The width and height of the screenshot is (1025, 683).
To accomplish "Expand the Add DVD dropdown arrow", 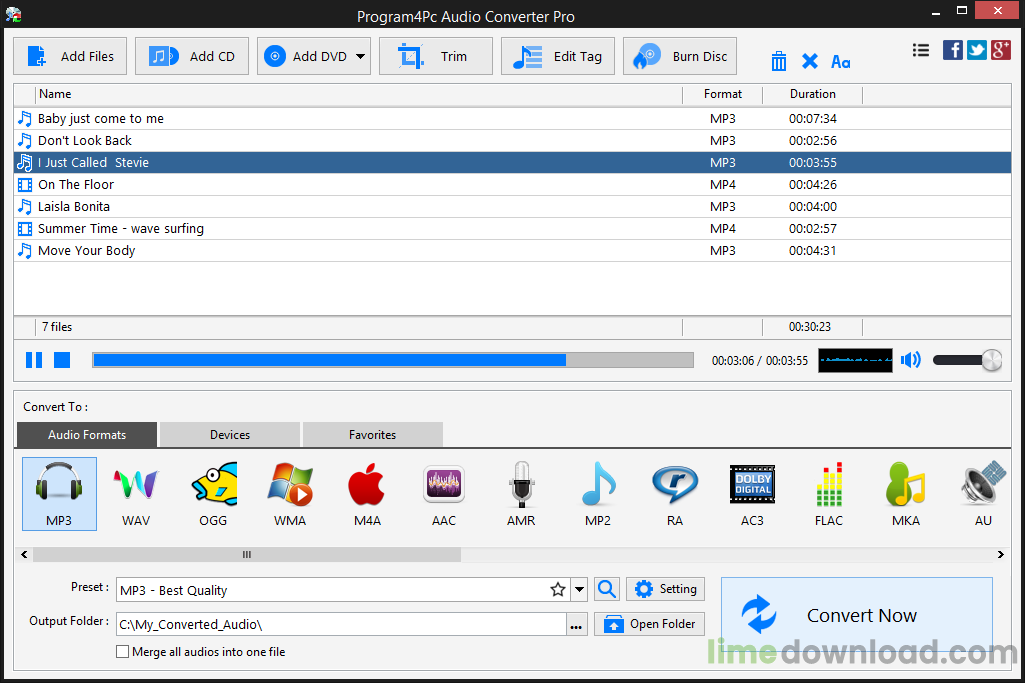I will [358, 56].
